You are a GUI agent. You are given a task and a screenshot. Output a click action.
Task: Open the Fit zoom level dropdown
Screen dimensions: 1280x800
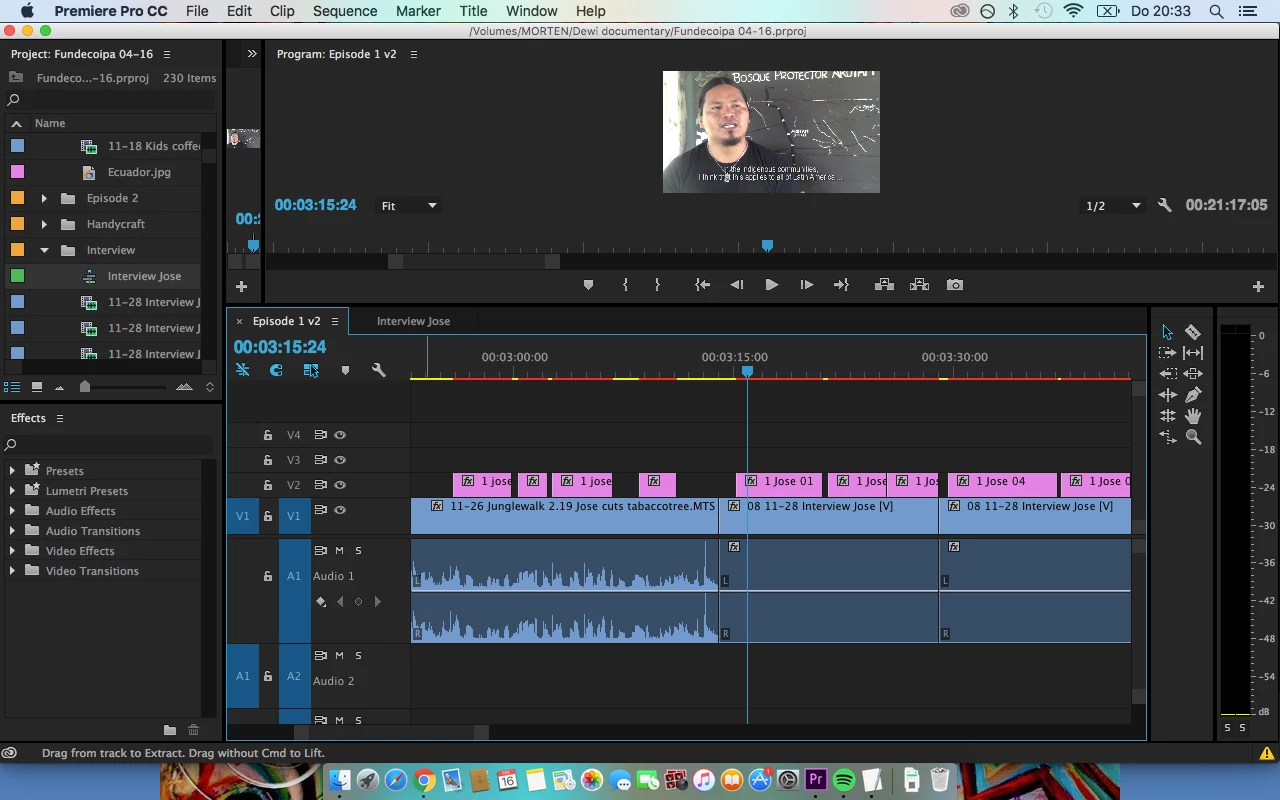coord(409,205)
